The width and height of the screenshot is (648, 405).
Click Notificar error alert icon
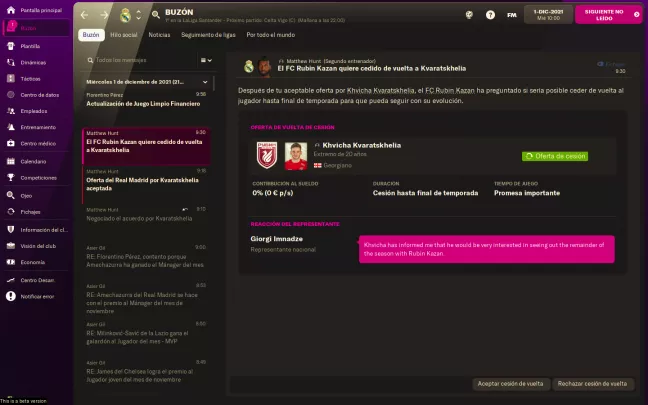coord(11,296)
